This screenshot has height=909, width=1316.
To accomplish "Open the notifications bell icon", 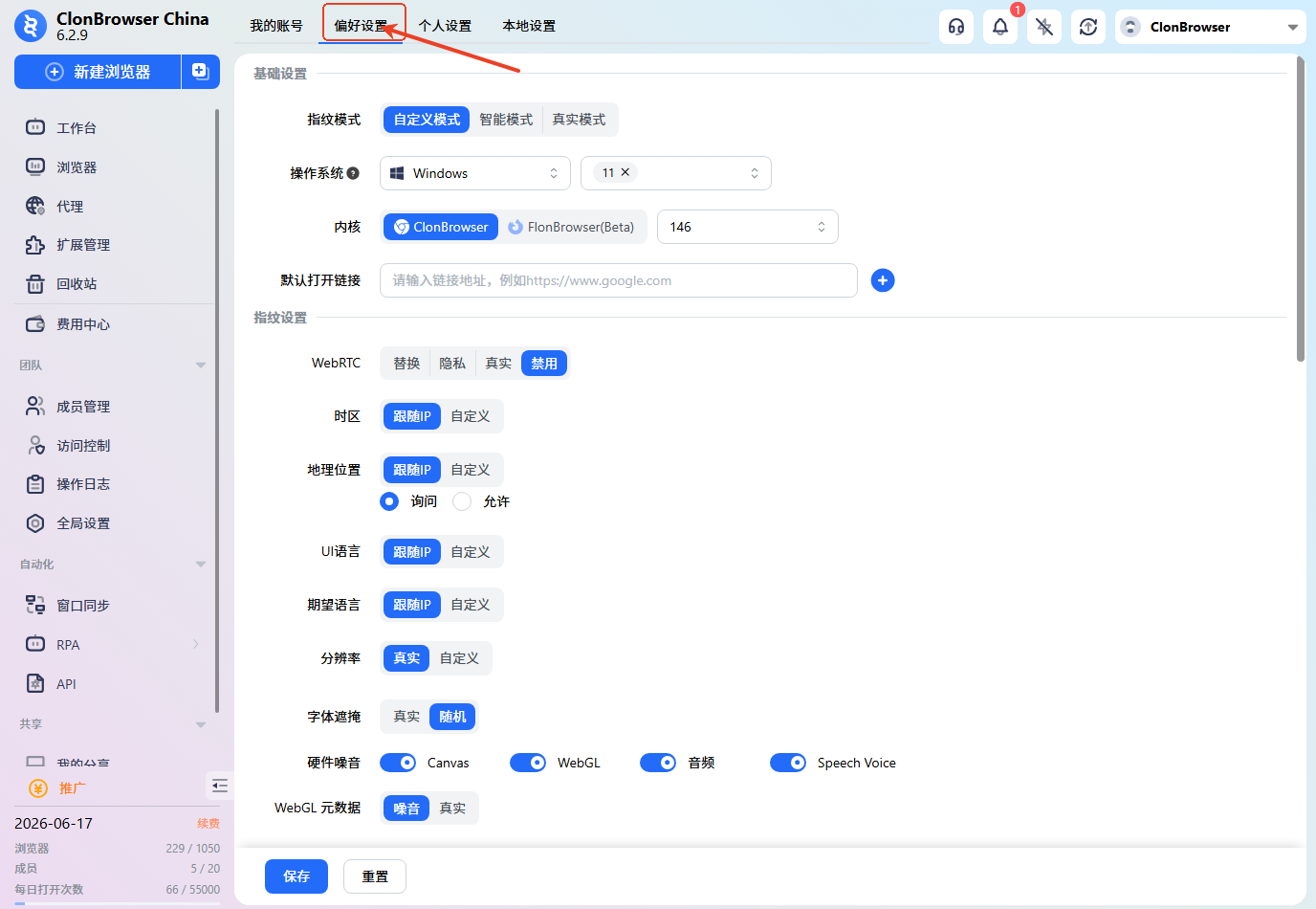I will [x=1000, y=27].
